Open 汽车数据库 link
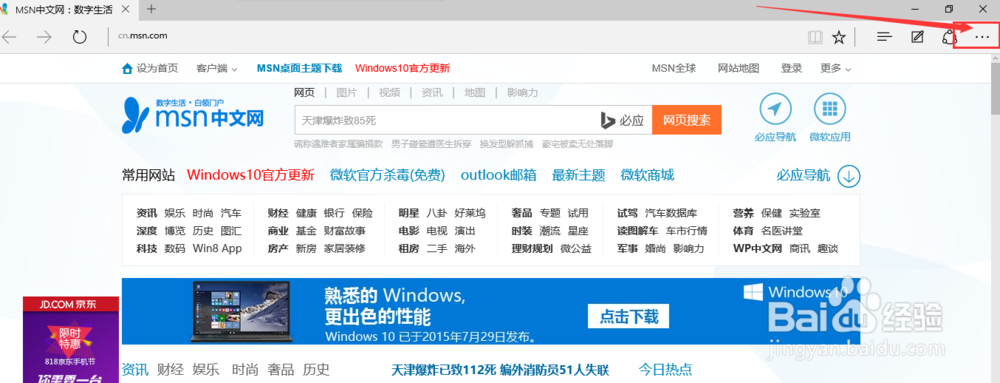The image size is (1000, 383). click(x=671, y=213)
